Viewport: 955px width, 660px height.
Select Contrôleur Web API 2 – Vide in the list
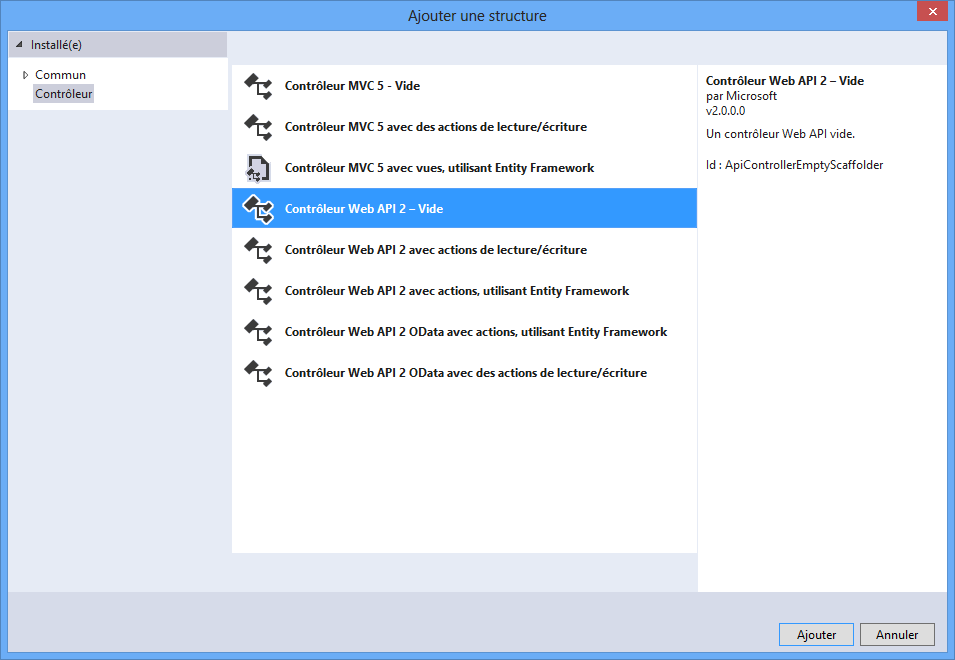point(464,208)
